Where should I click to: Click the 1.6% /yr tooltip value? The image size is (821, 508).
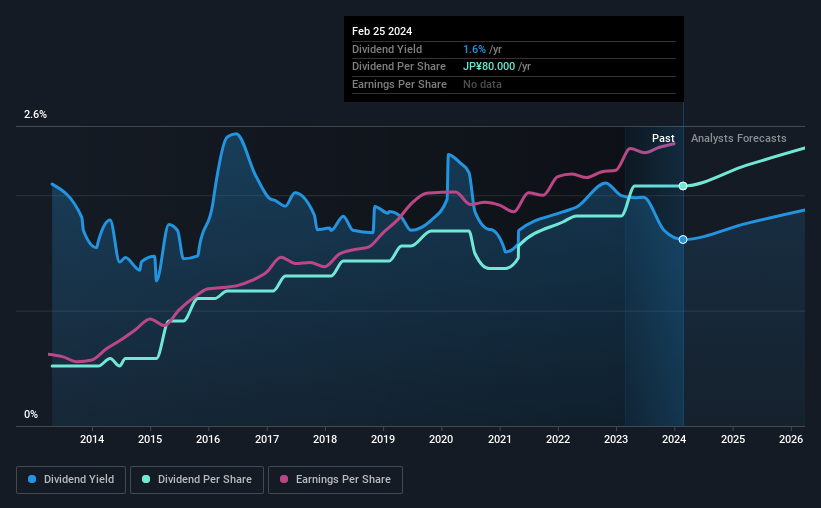(x=482, y=49)
